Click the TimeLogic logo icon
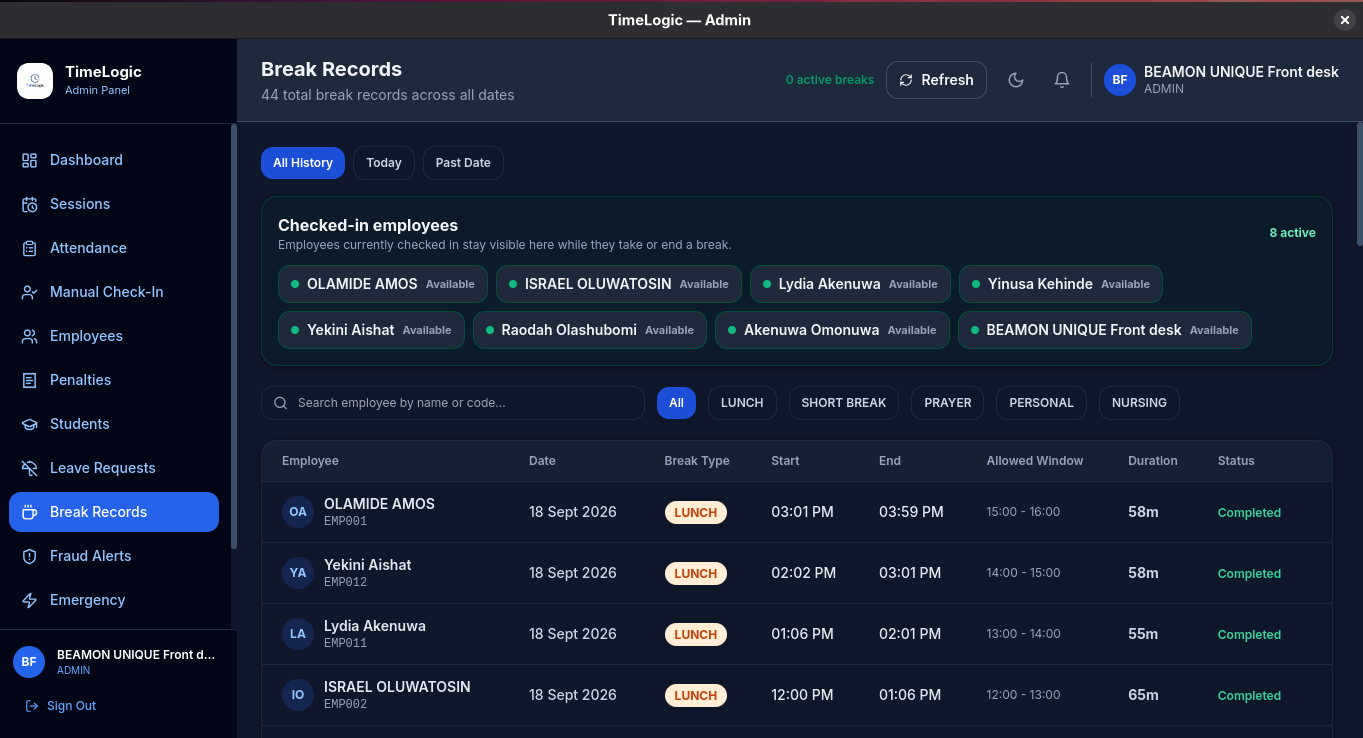This screenshot has height=738, width=1363. click(35, 80)
